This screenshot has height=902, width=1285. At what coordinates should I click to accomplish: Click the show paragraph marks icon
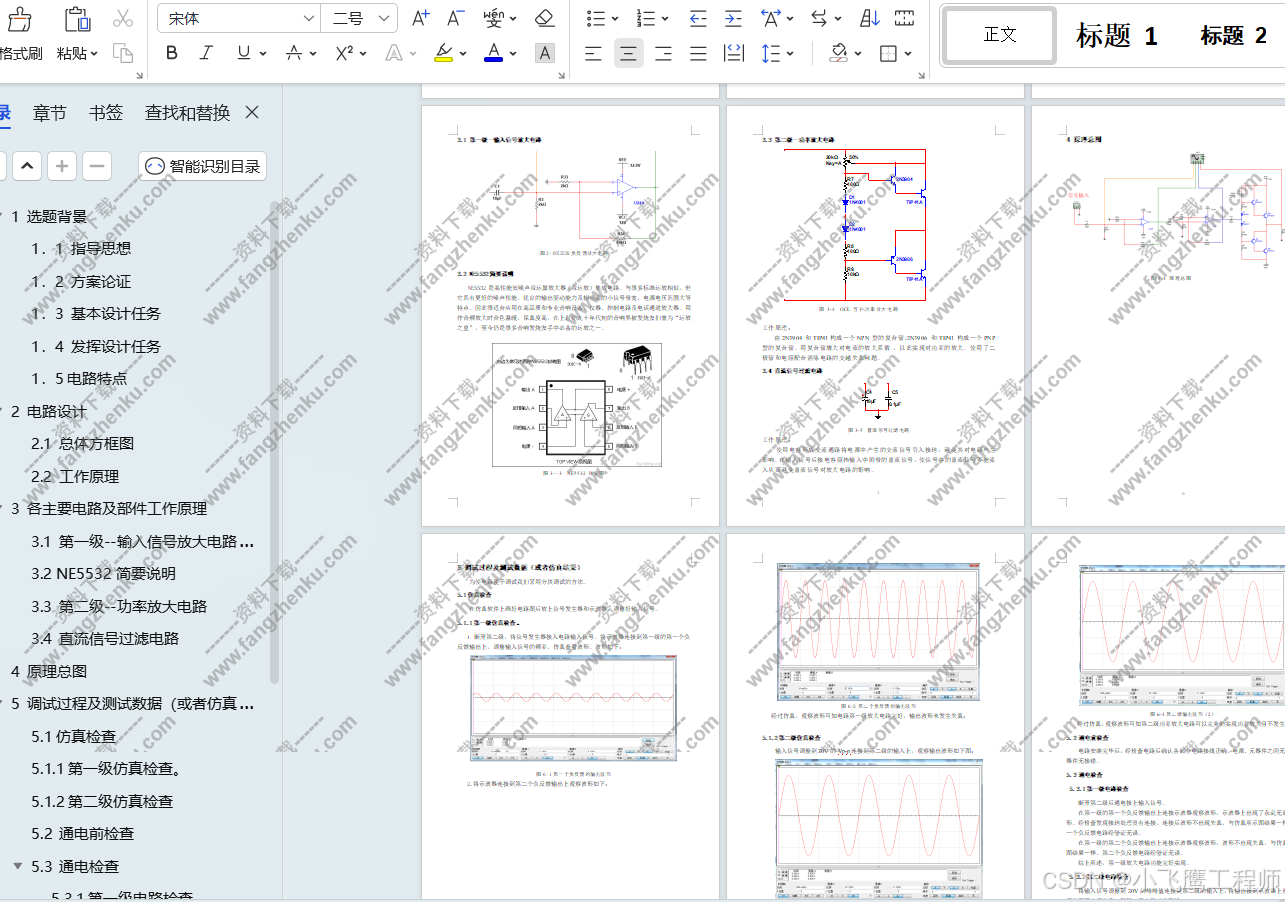click(904, 18)
